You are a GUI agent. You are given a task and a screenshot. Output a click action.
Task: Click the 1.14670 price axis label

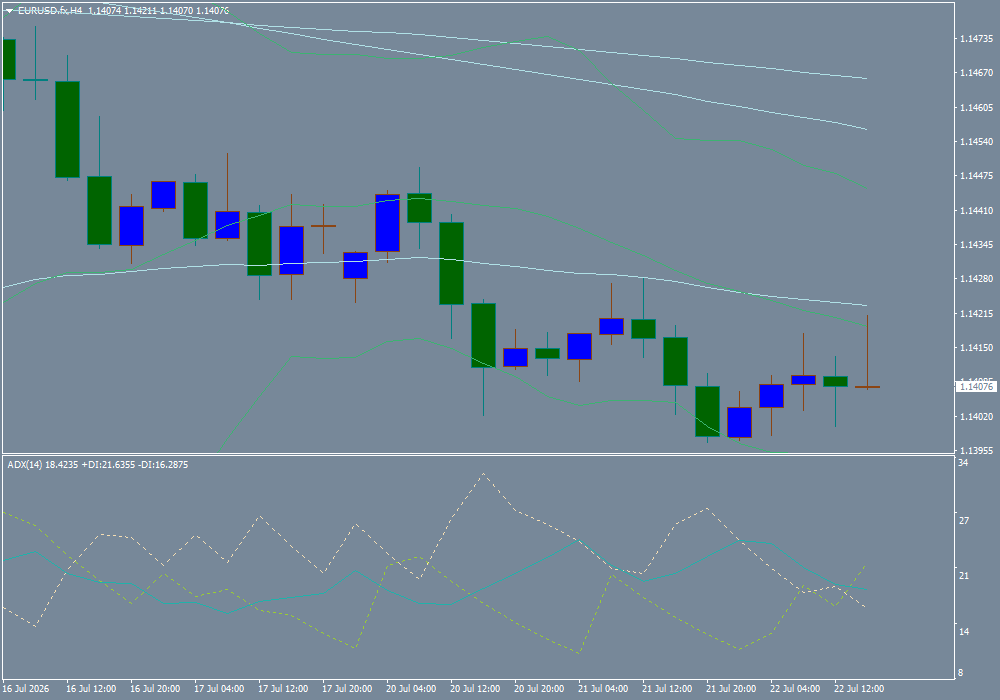point(976,73)
